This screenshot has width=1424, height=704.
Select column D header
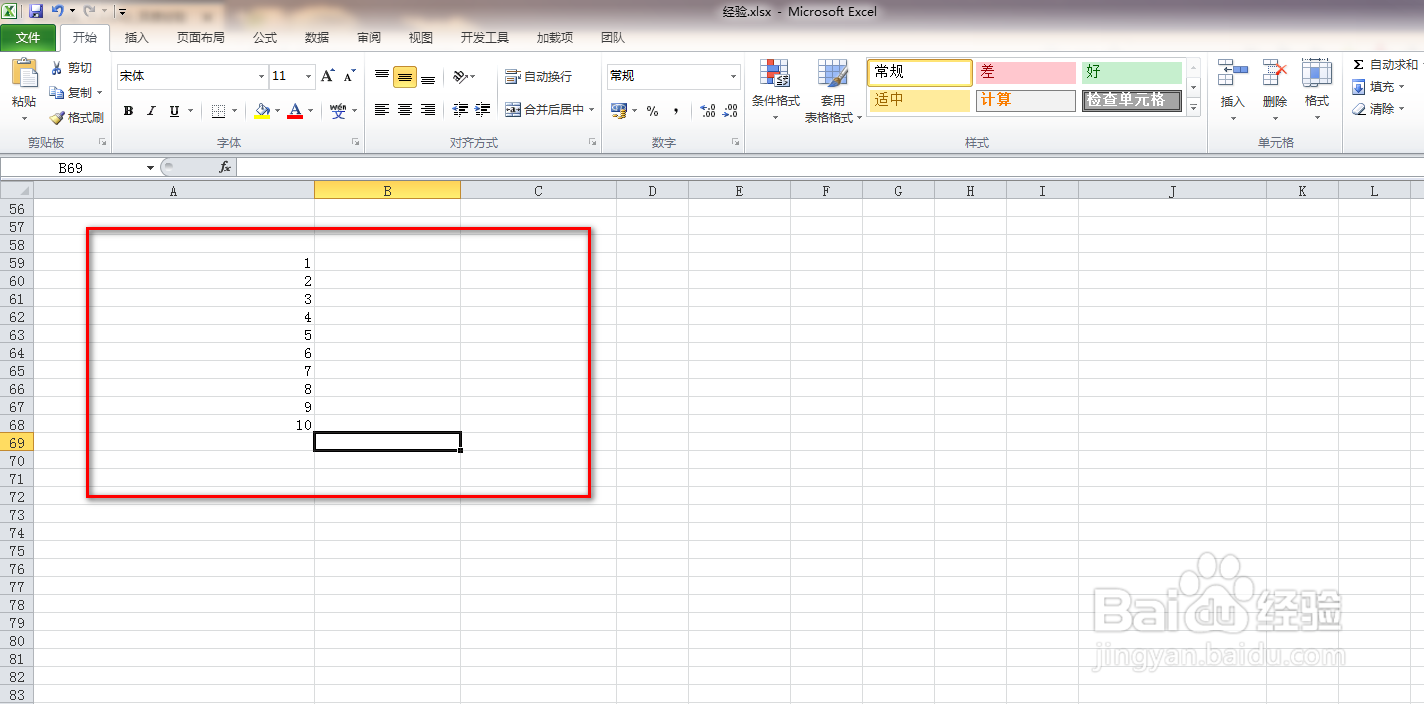click(652, 190)
